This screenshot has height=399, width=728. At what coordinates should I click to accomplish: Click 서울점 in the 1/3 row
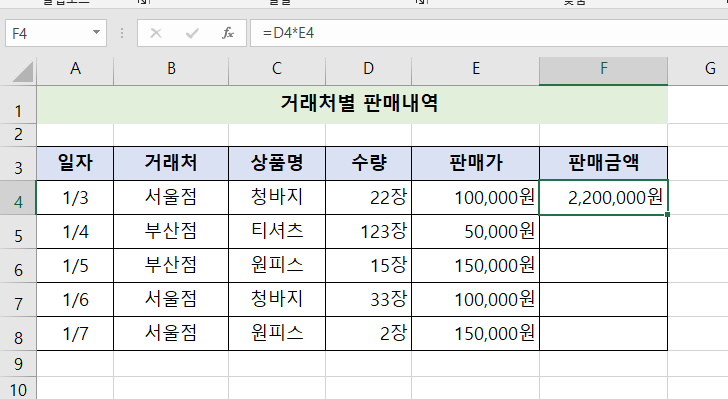(171, 197)
